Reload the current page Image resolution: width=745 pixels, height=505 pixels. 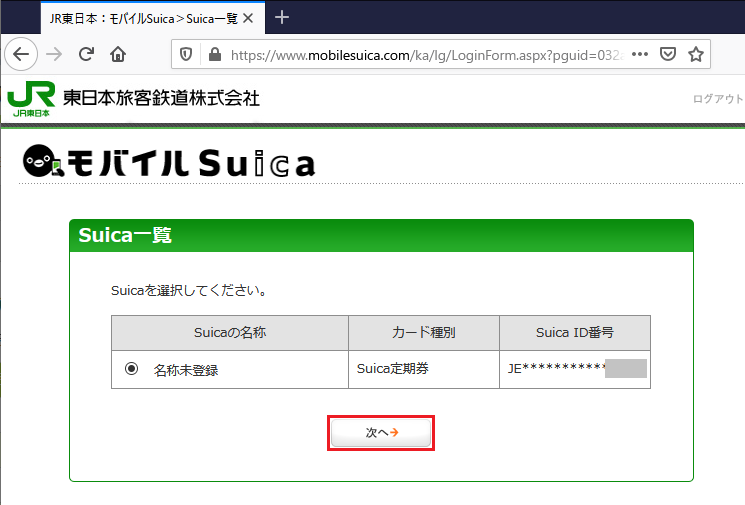tap(87, 54)
